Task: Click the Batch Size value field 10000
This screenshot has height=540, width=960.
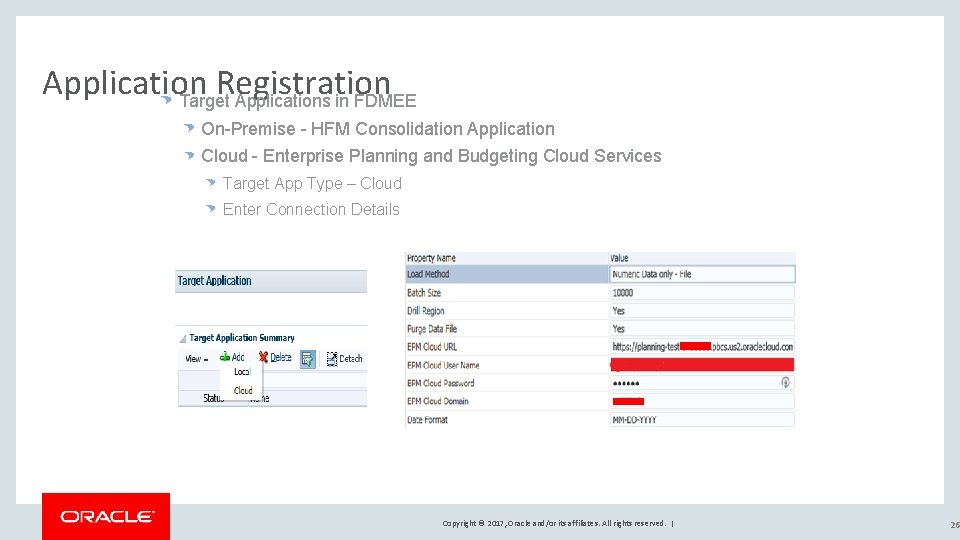Action: (702, 293)
